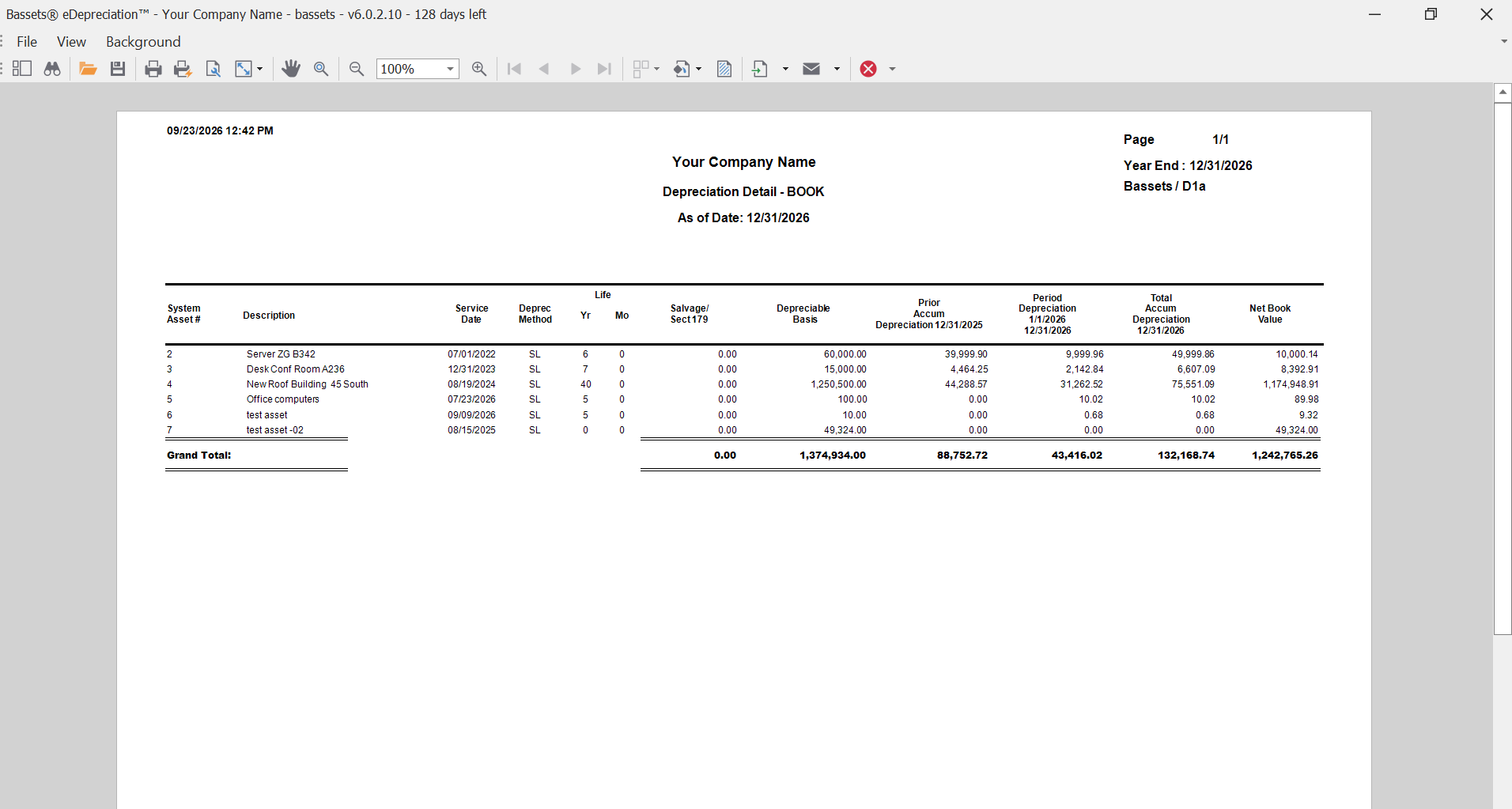Click 'Year End : 12/31/2026' text

tap(1188, 165)
